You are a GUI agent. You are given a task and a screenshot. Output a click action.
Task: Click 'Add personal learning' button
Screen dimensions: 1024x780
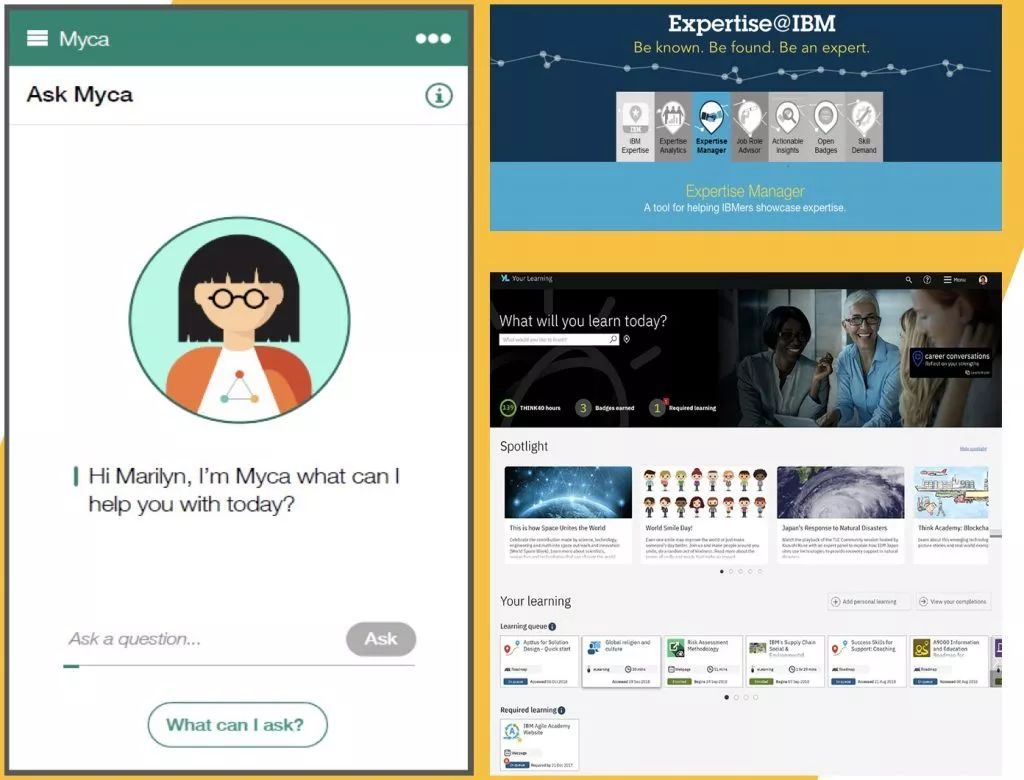click(868, 602)
